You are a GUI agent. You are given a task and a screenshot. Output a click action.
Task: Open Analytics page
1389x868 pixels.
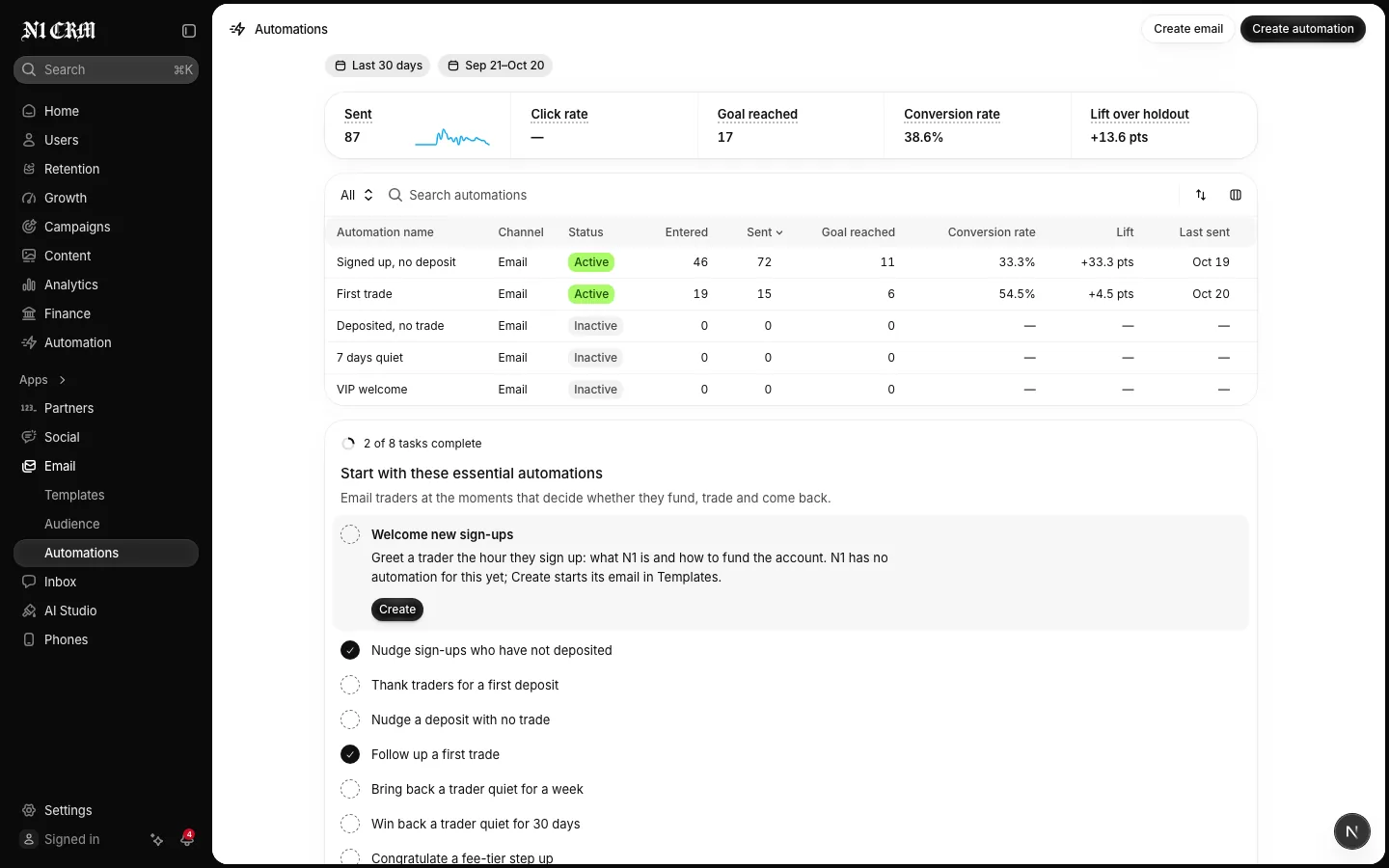(x=106, y=285)
